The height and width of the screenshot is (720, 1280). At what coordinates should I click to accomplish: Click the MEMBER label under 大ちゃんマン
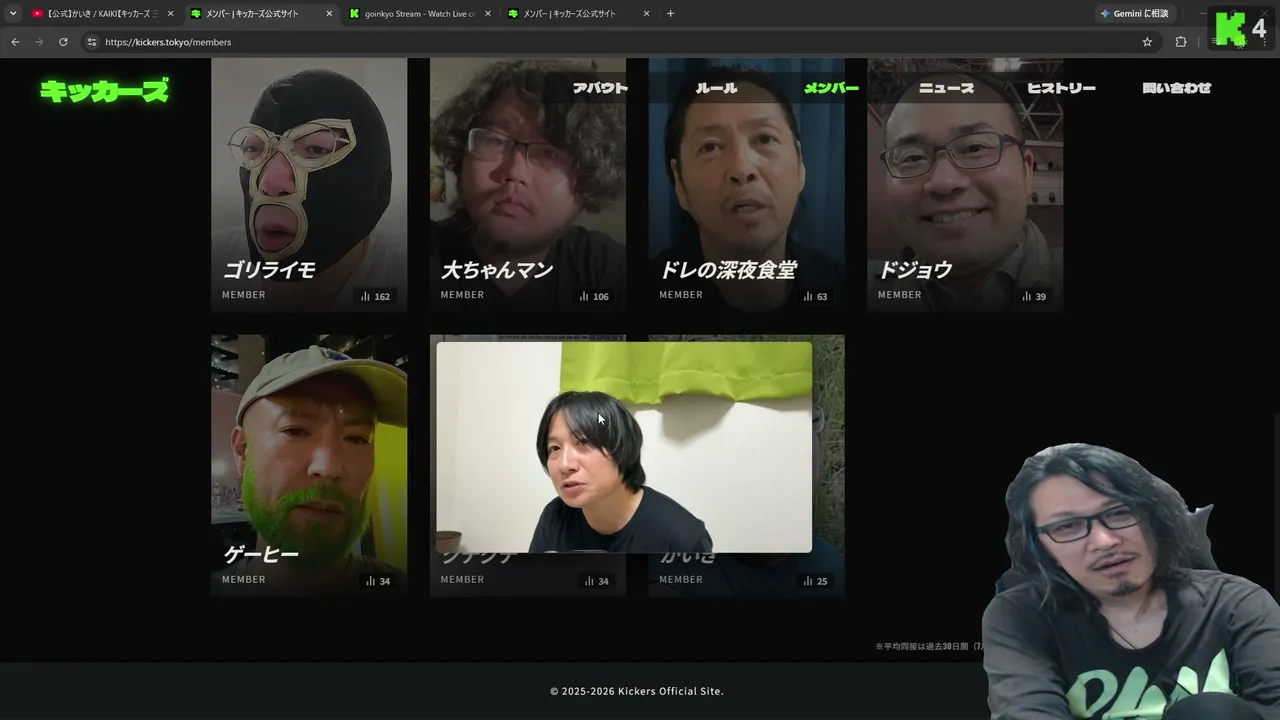[462, 295]
